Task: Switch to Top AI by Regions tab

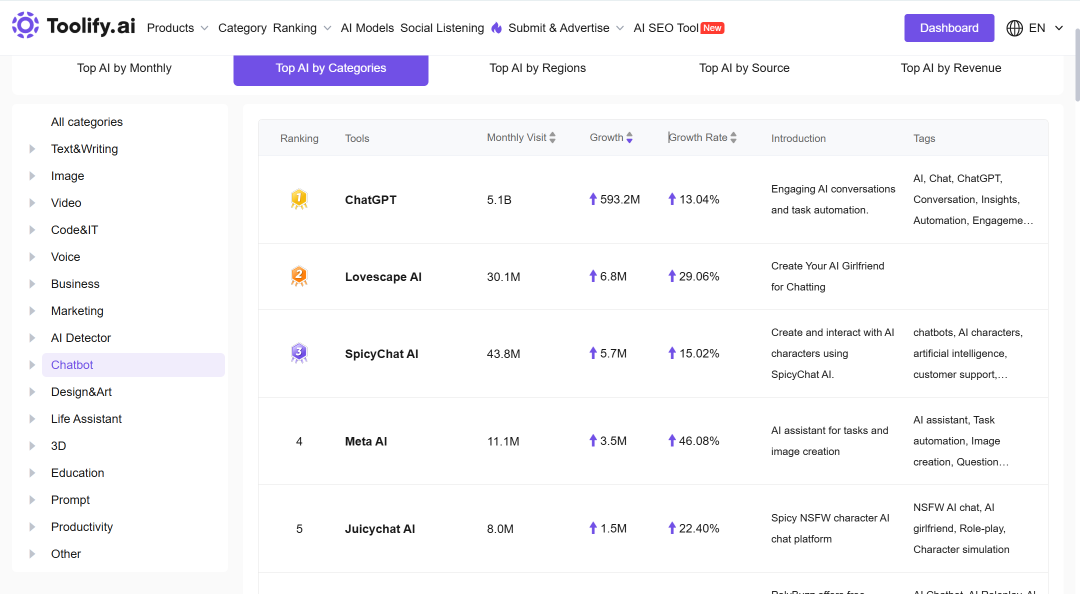Action: pos(538,68)
